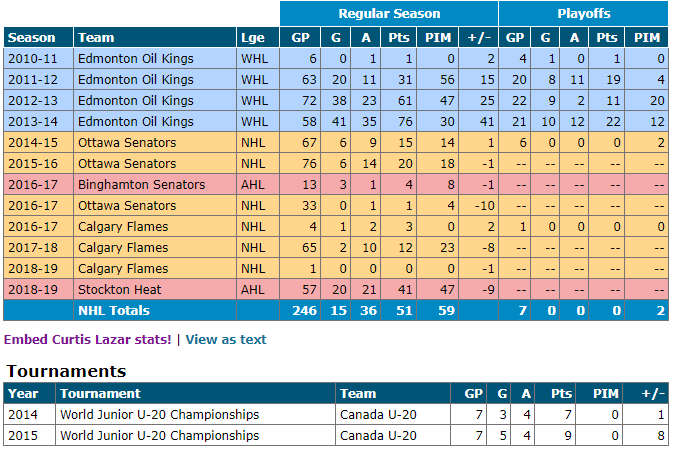Image resolution: width=674 pixels, height=453 pixels.
Task: Open the View as text link
Action: pos(226,340)
